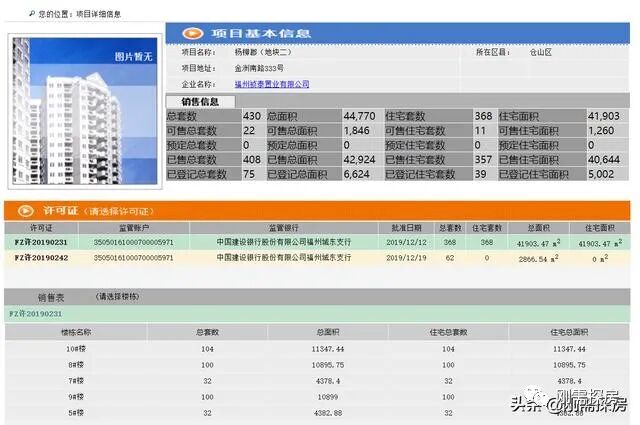Click the 所在区县 label

click(x=493, y=52)
